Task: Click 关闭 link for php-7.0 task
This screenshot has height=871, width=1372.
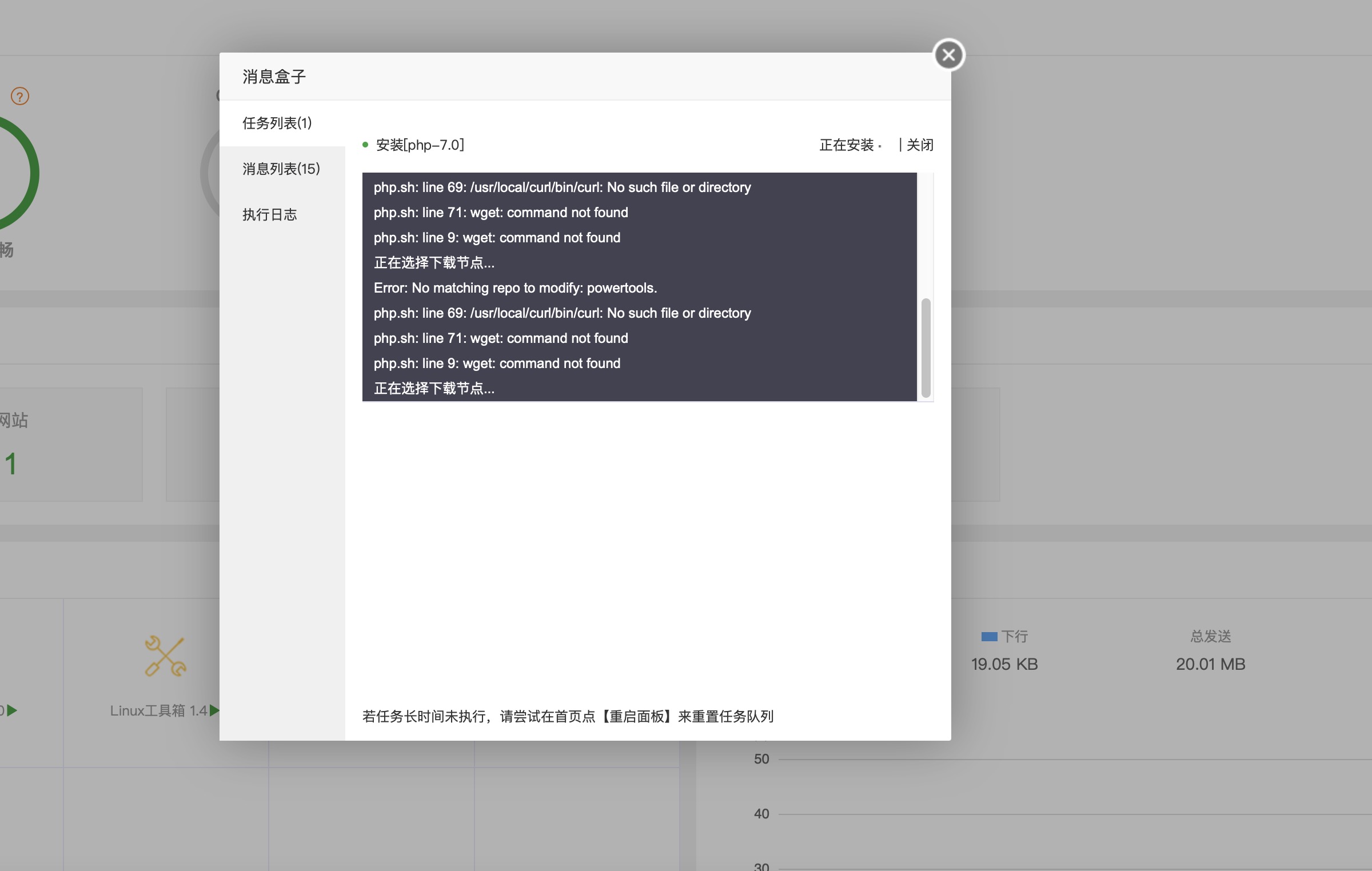Action: pyautogui.click(x=920, y=145)
